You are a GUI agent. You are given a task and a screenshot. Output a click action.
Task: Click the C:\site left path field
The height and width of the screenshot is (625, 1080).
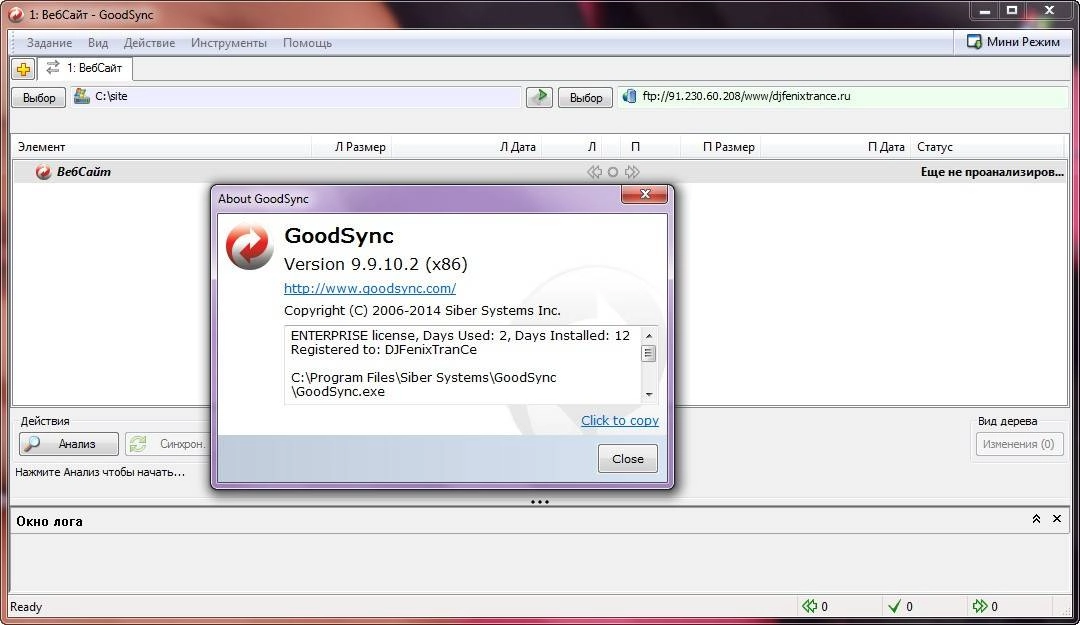(295, 96)
